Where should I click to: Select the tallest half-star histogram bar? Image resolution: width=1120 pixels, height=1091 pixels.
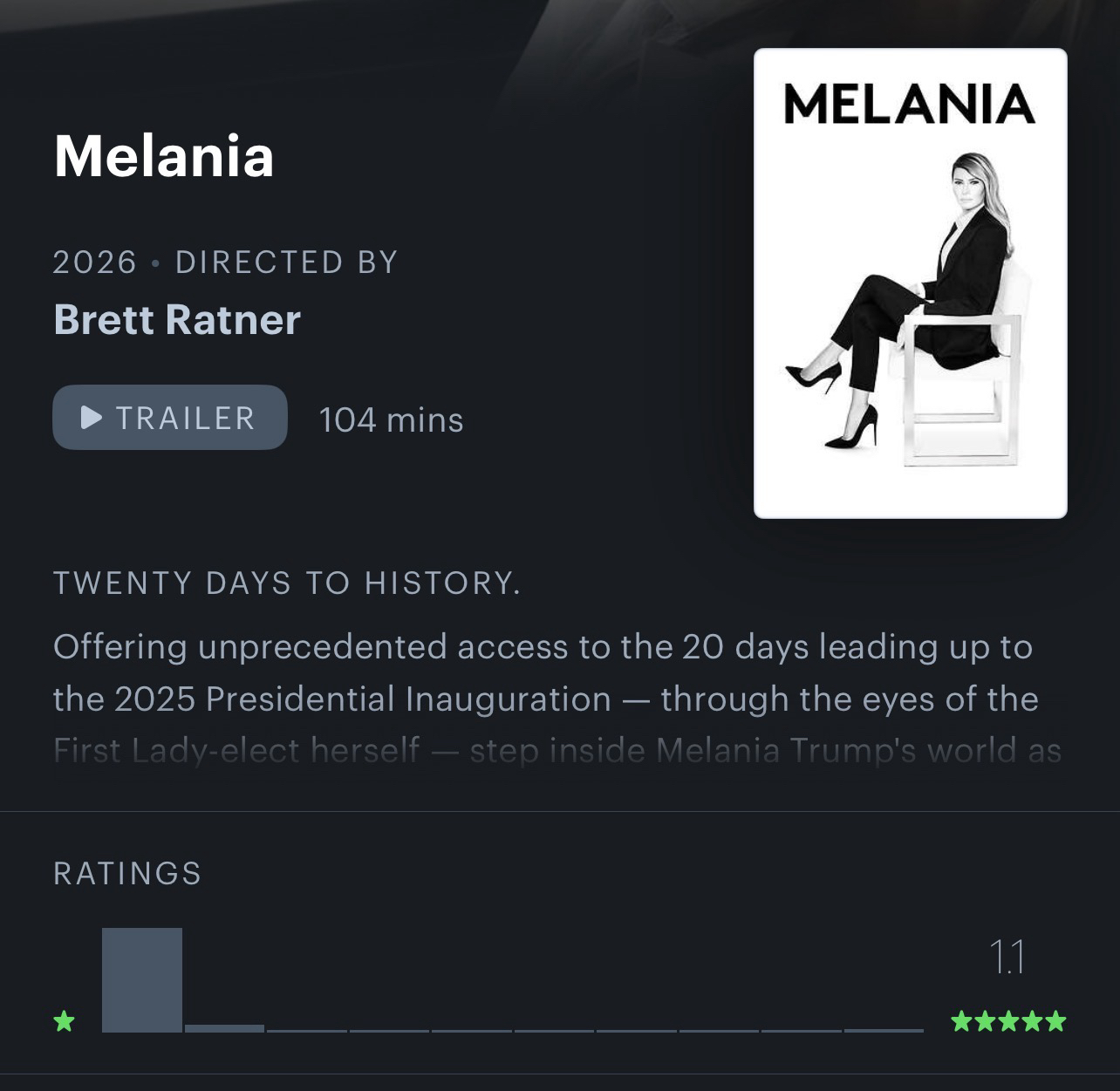142,979
